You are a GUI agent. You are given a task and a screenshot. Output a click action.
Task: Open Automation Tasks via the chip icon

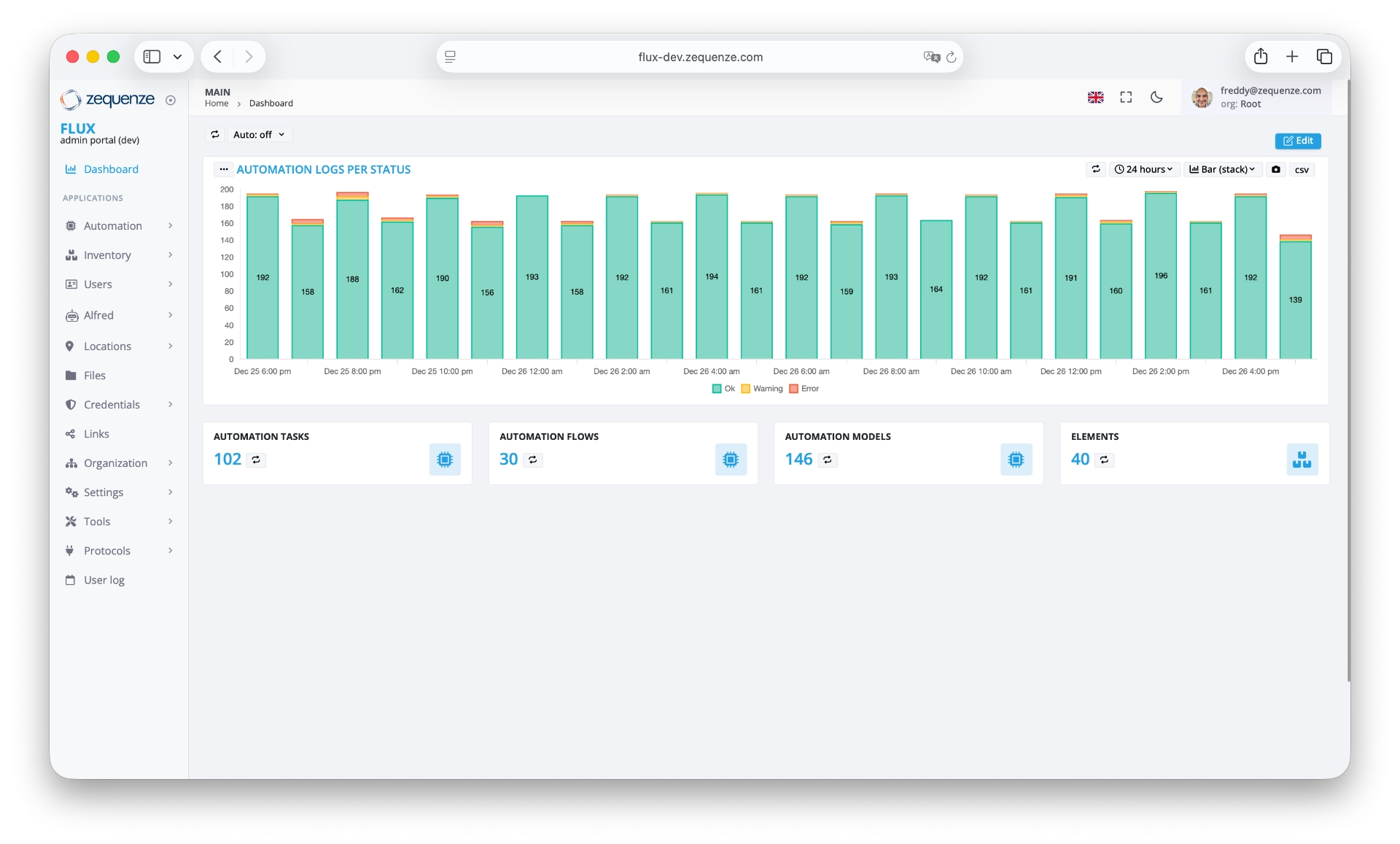pyautogui.click(x=444, y=459)
